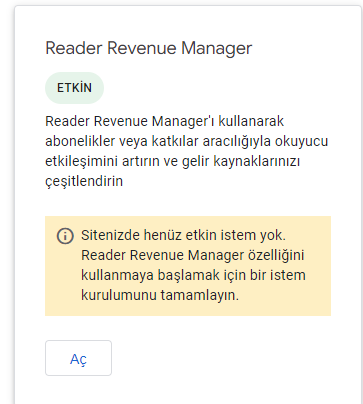Click the info icon in the yellow notice
Viewport: 363px width, 404px height.
65,236
